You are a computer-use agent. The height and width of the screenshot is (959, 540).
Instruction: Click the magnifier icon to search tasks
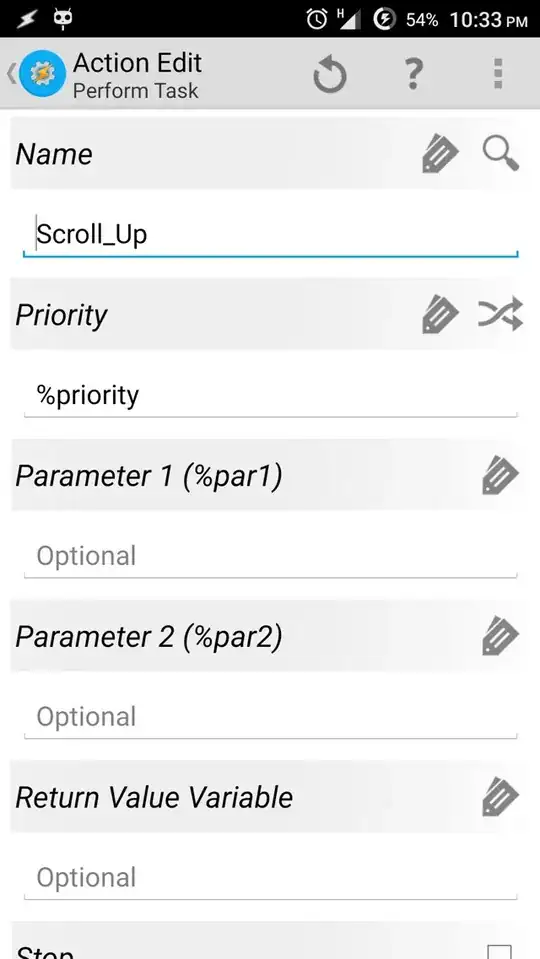pos(501,154)
